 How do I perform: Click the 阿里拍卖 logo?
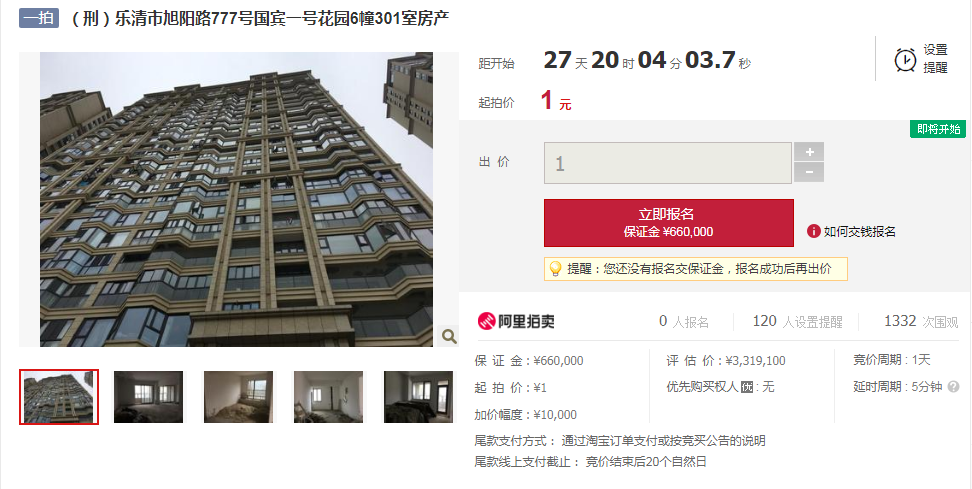point(516,321)
